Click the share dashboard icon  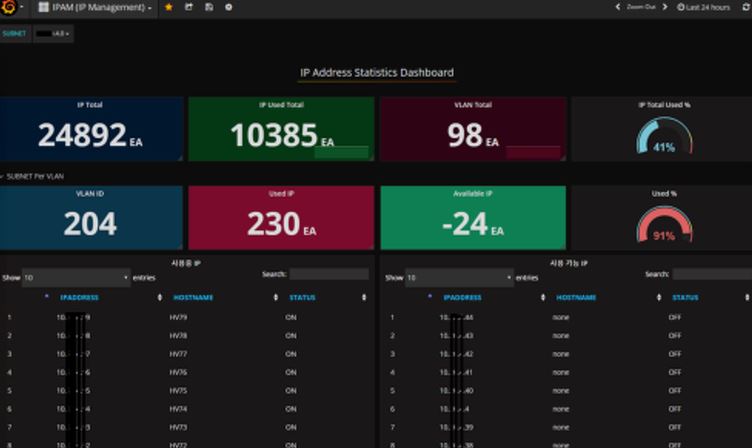(188, 7)
